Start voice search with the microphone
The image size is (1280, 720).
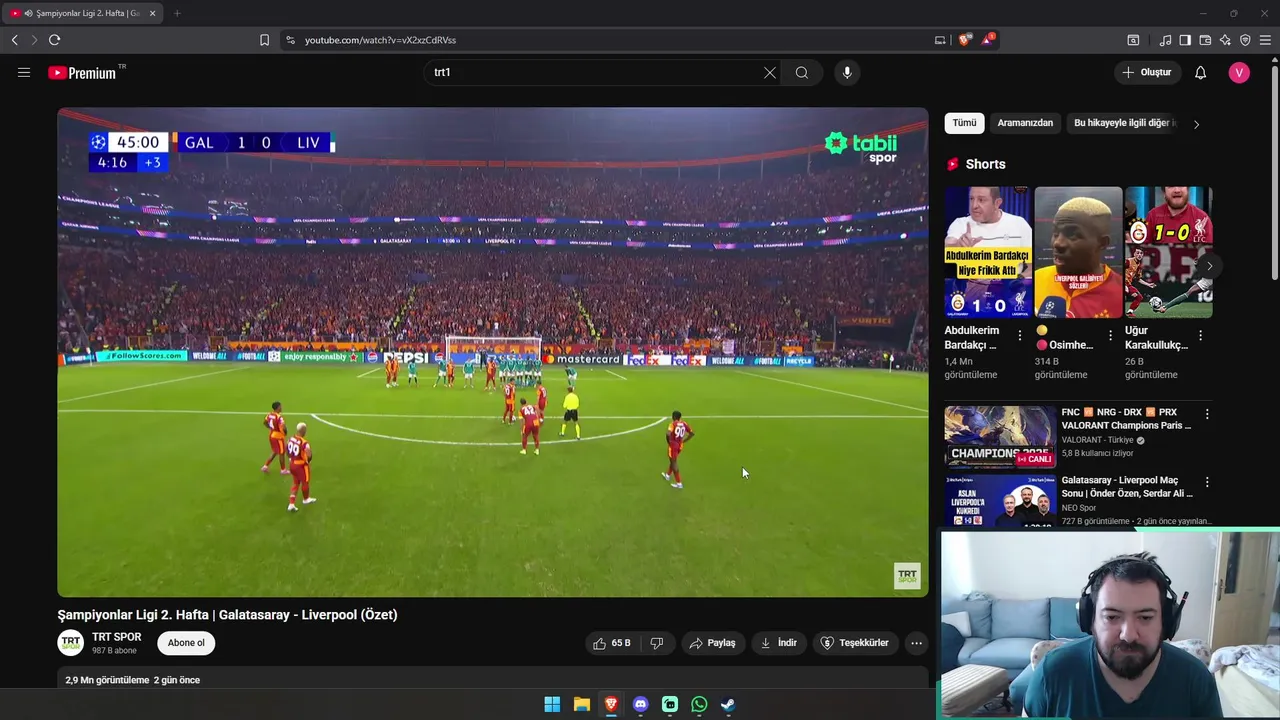coord(847,72)
